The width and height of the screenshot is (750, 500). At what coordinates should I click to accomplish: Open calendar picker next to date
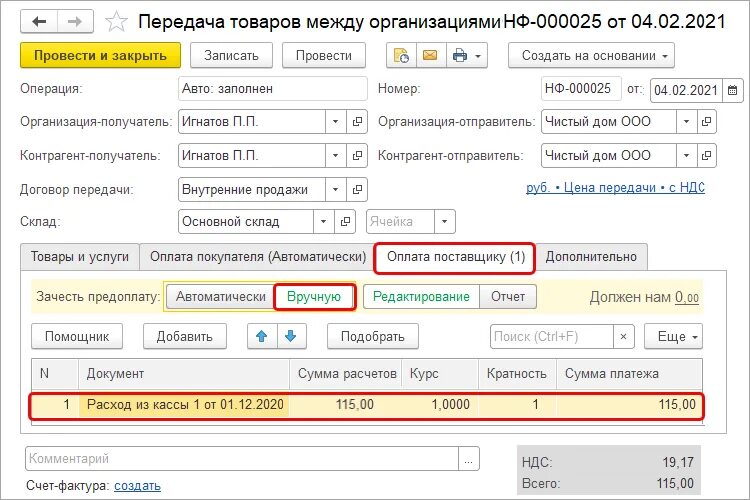732,90
